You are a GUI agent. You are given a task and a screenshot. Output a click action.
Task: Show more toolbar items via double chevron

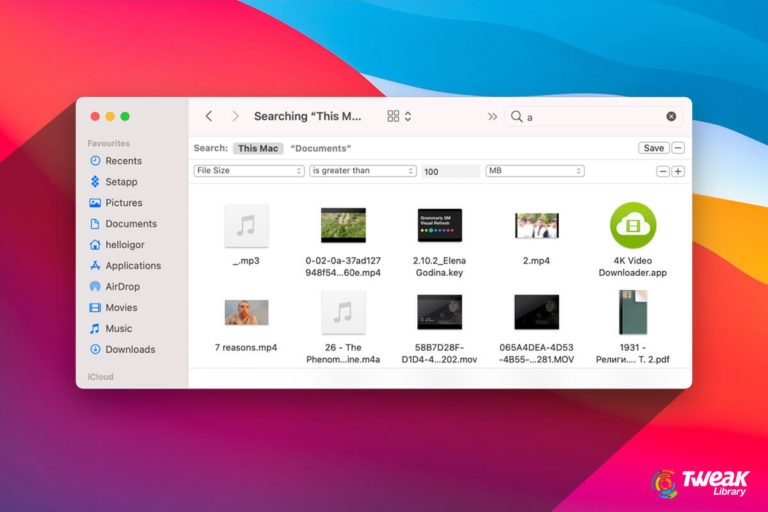pos(492,116)
